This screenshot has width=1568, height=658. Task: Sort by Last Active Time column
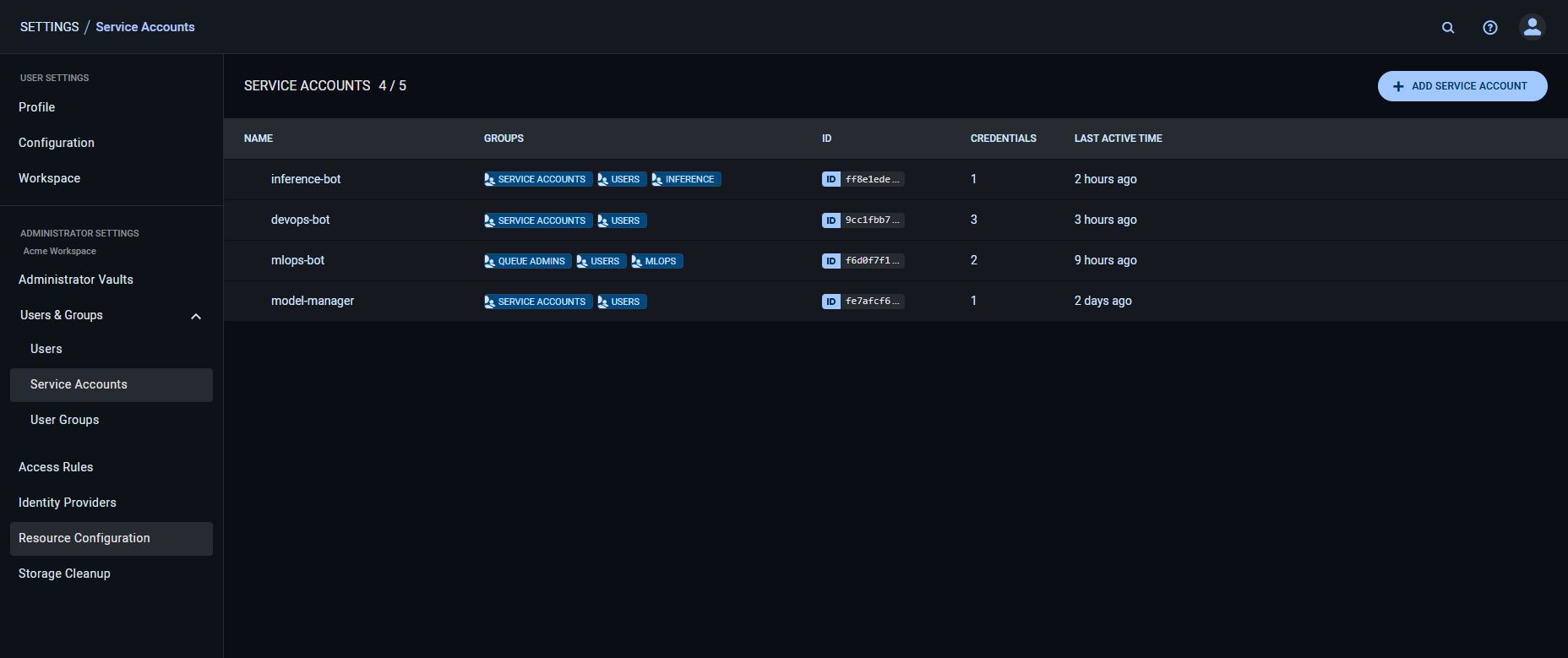pos(1118,139)
